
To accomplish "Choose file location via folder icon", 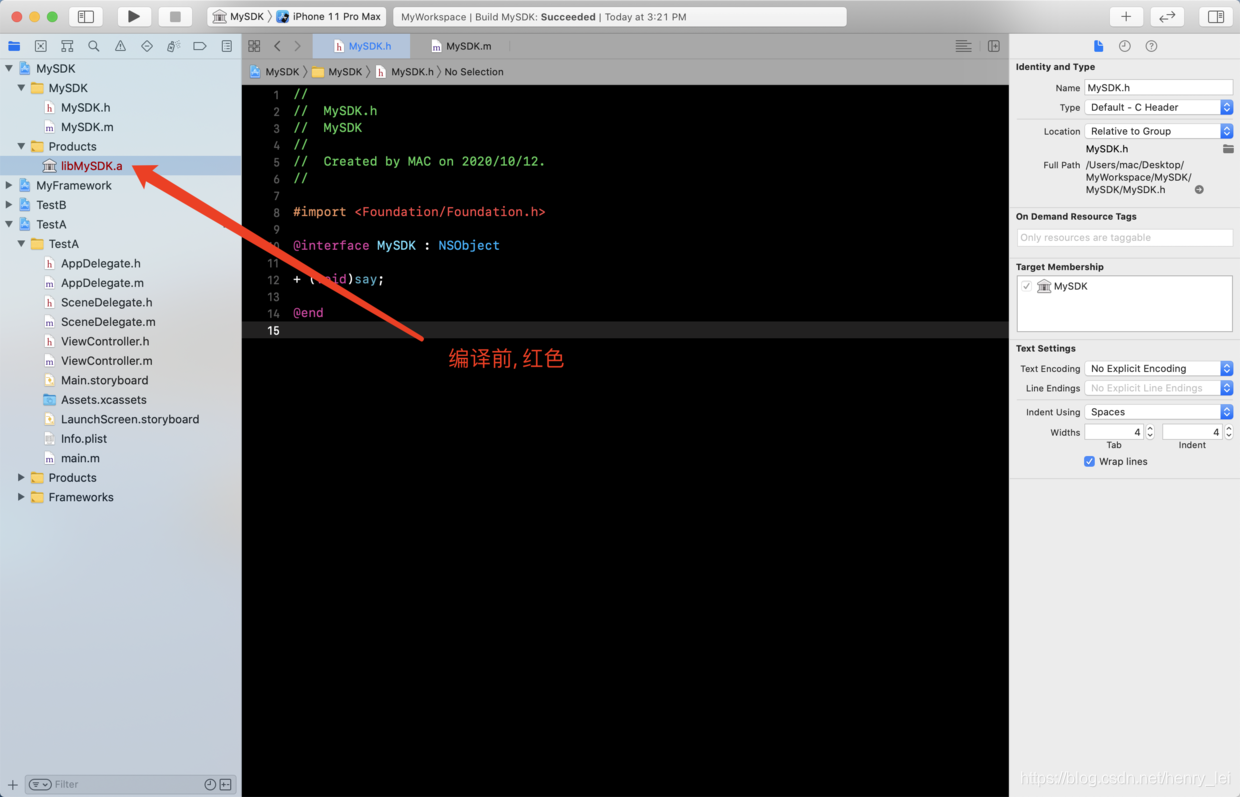I will point(1228,149).
